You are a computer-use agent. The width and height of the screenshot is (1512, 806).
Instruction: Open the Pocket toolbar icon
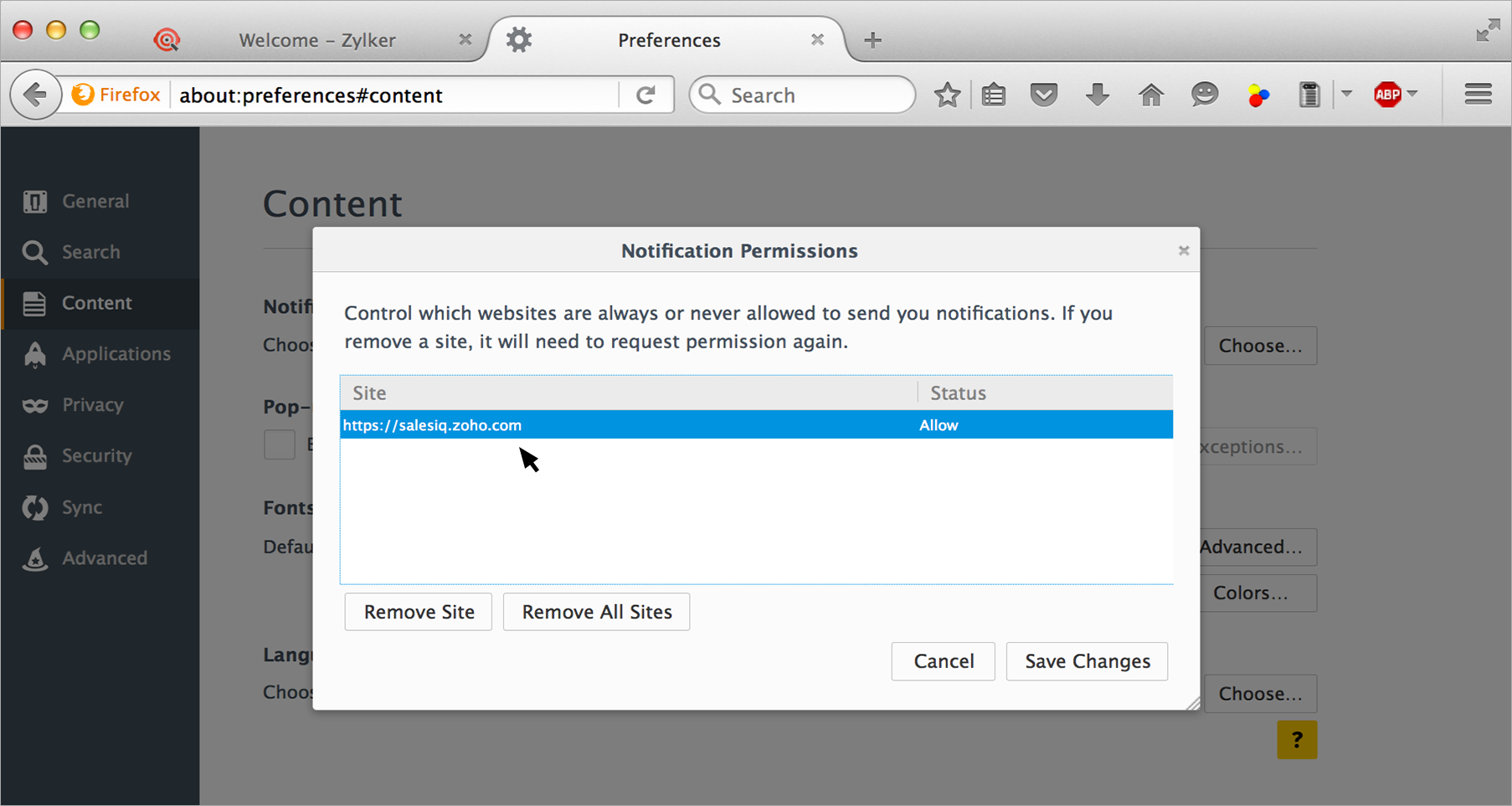[x=1044, y=95]
